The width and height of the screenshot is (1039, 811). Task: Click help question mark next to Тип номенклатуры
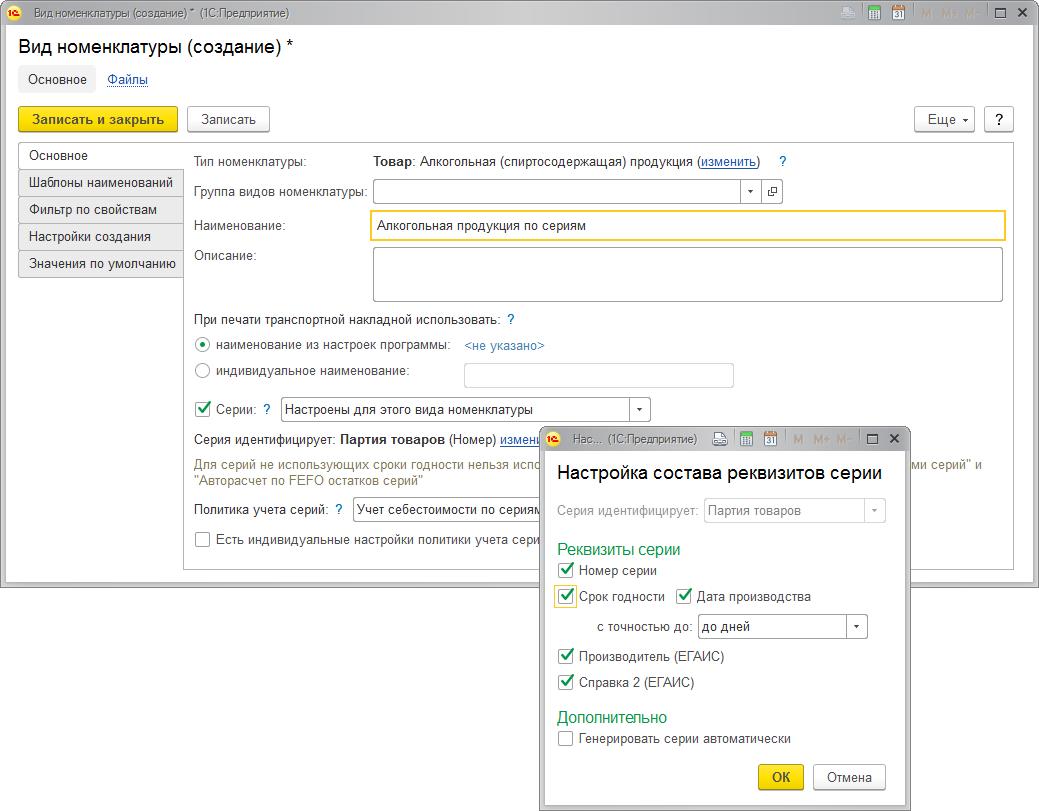click(x=783, y=161)
